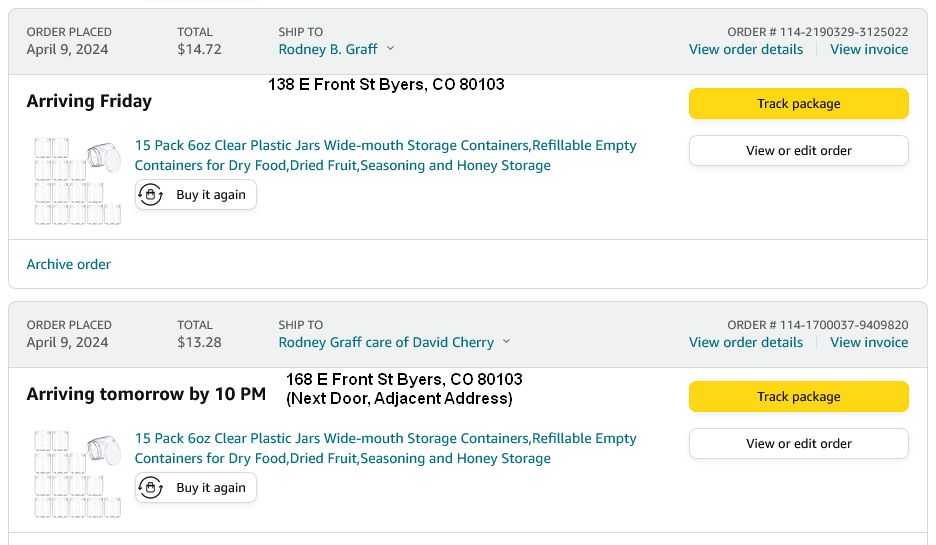This screenshot has width=936, height=545.
Task: Expand chevron beside care of David Cherry
Action: 506,342
